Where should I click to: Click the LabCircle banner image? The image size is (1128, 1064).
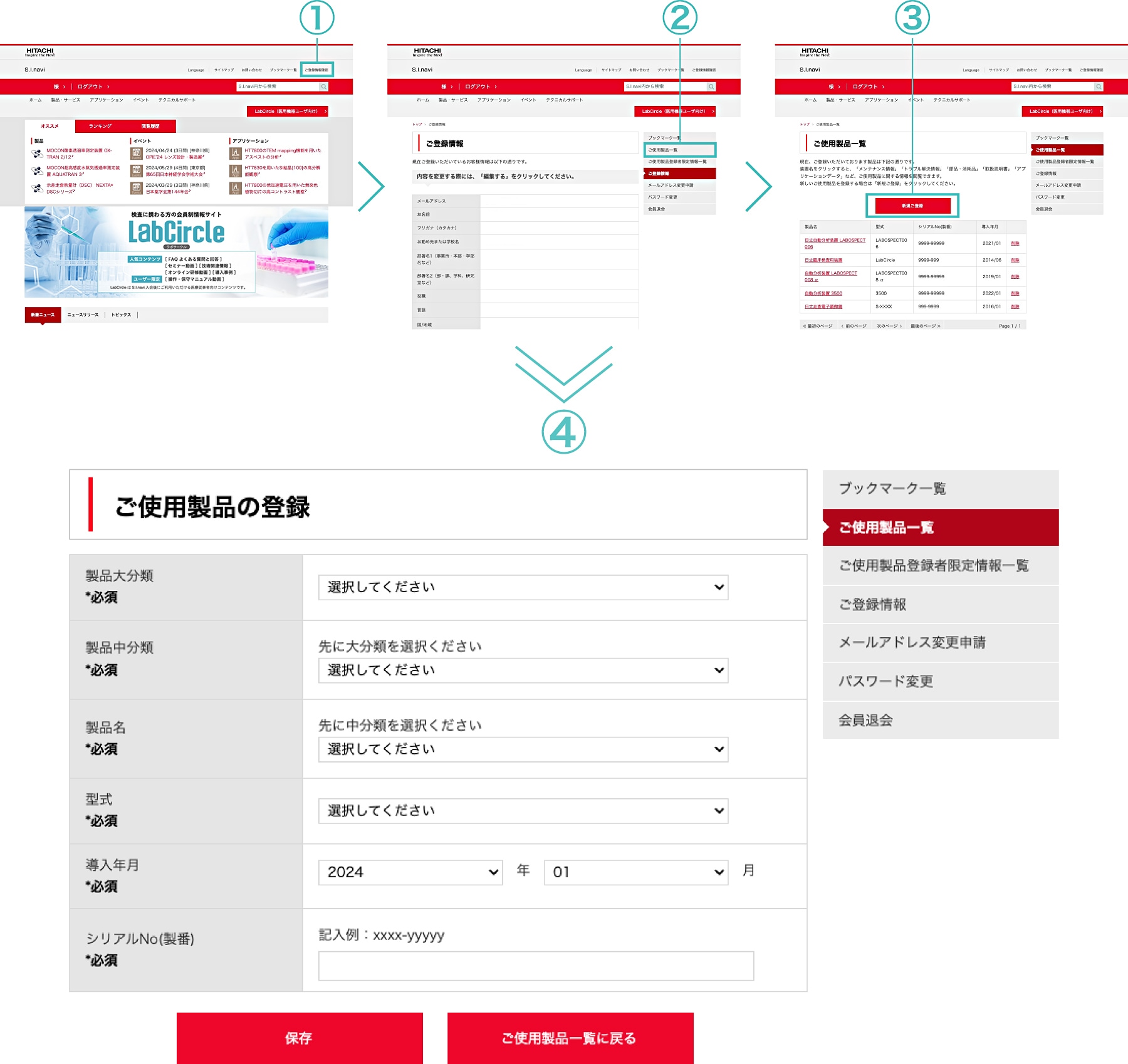[x=176, y=252]
